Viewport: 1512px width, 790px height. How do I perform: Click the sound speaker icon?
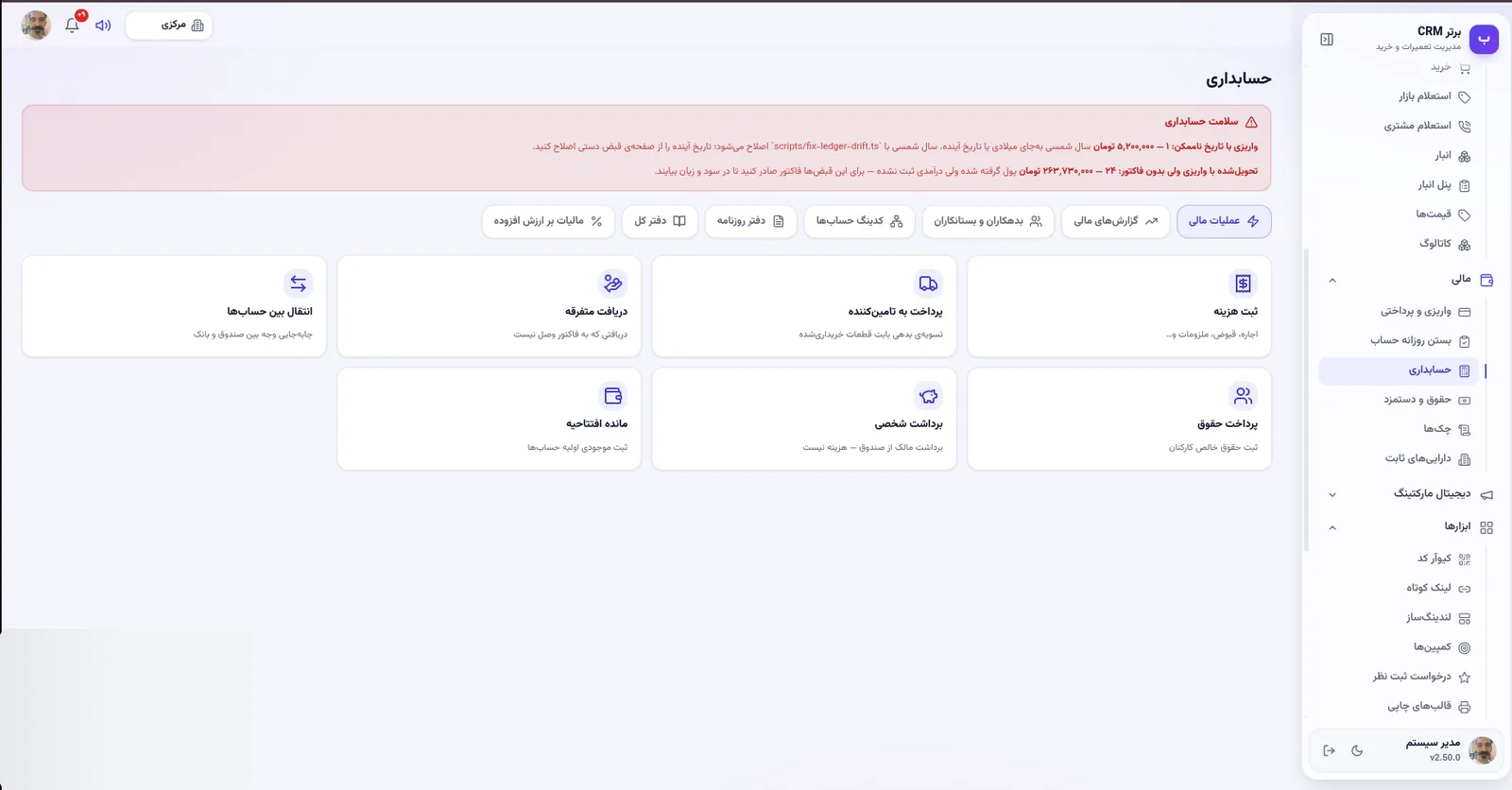click(103, 26)
